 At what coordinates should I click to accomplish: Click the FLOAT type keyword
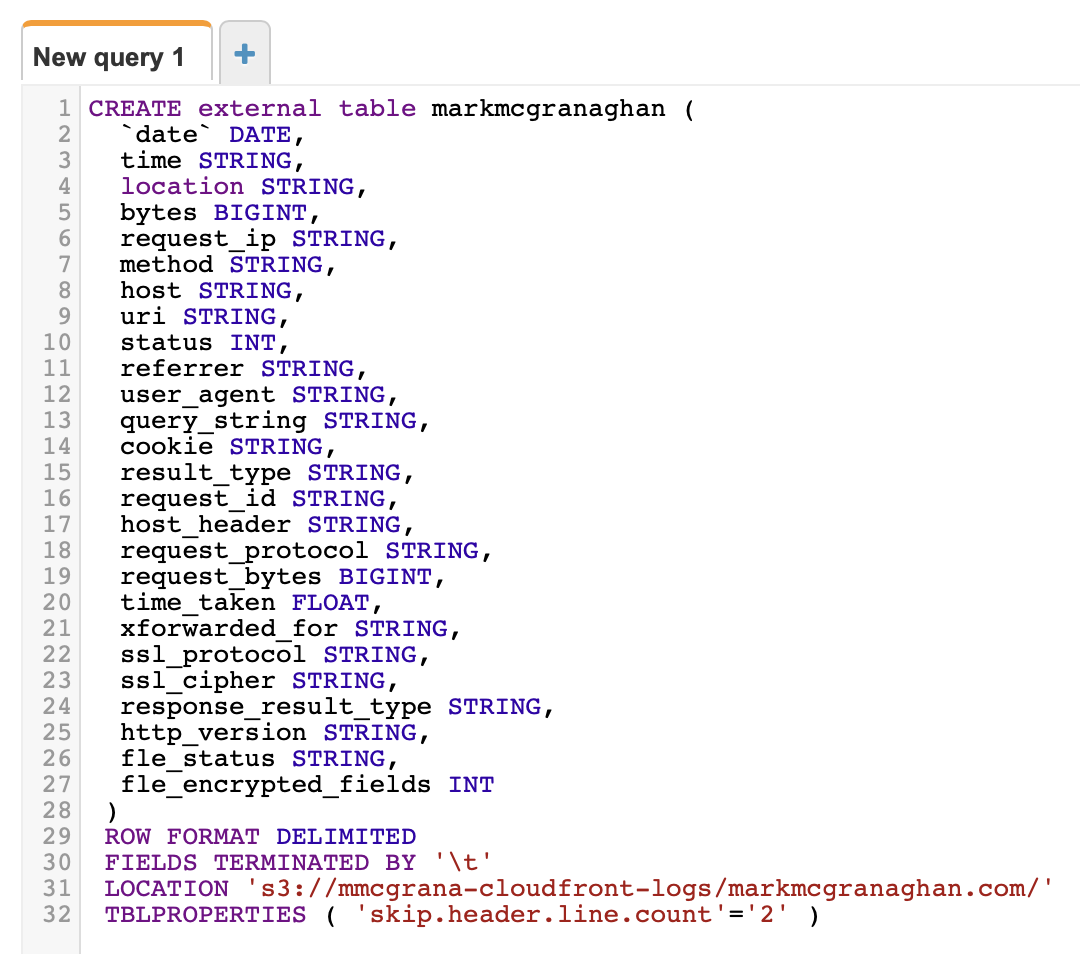331,603
